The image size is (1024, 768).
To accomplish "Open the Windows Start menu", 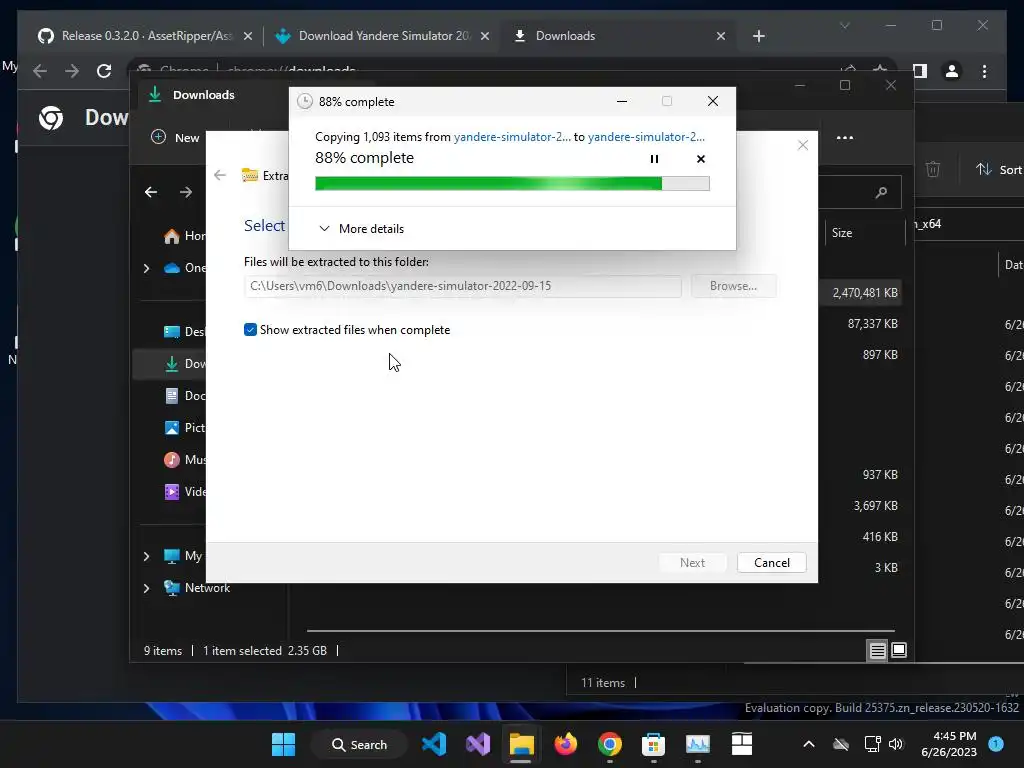I will [283, 744].
